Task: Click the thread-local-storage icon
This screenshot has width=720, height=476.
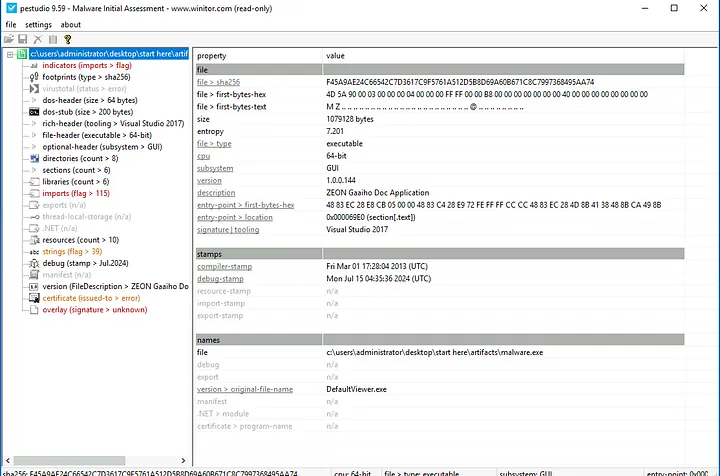Action: (34, 217)
